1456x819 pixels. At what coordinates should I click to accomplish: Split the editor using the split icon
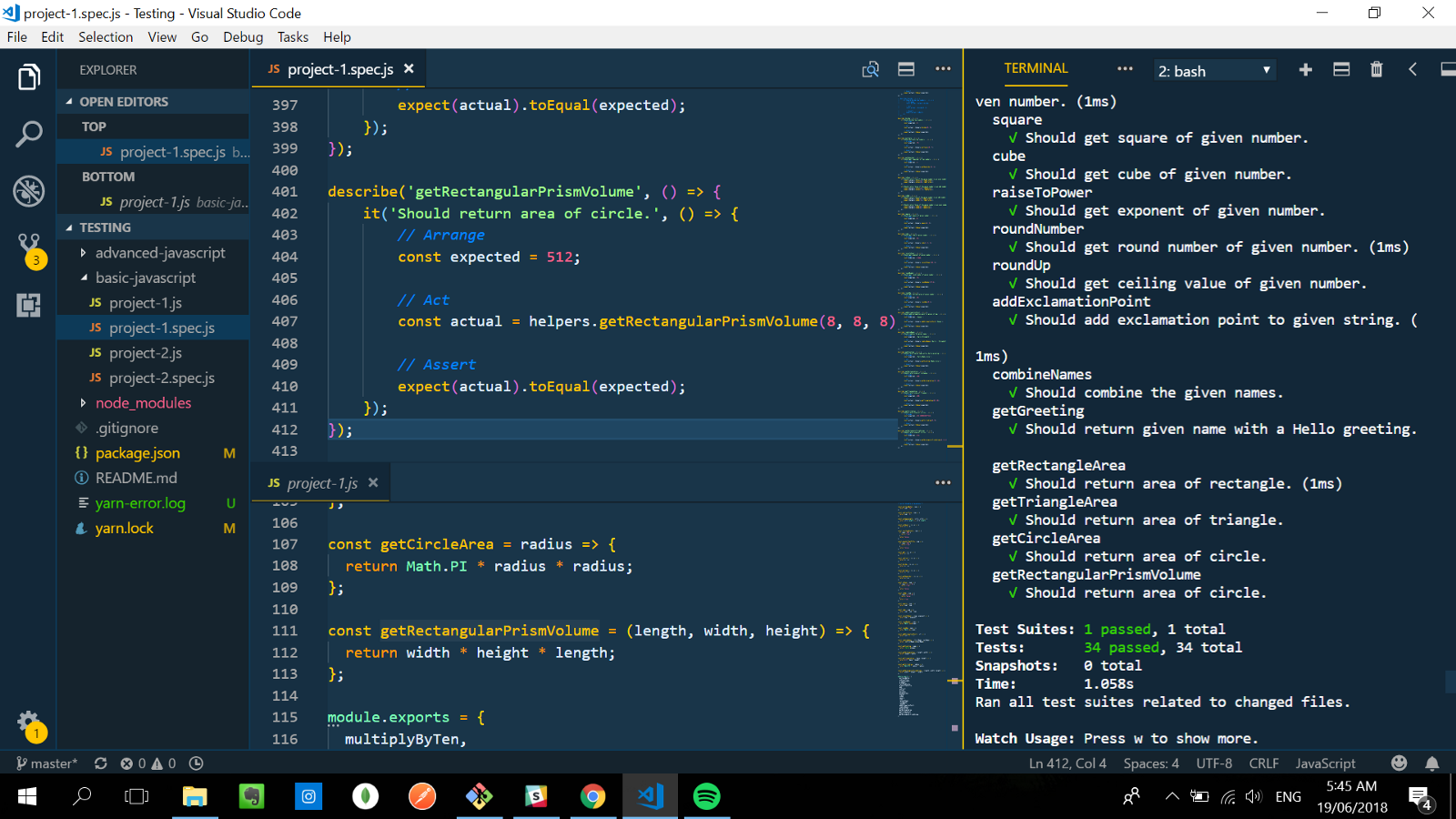click(906, 69)
